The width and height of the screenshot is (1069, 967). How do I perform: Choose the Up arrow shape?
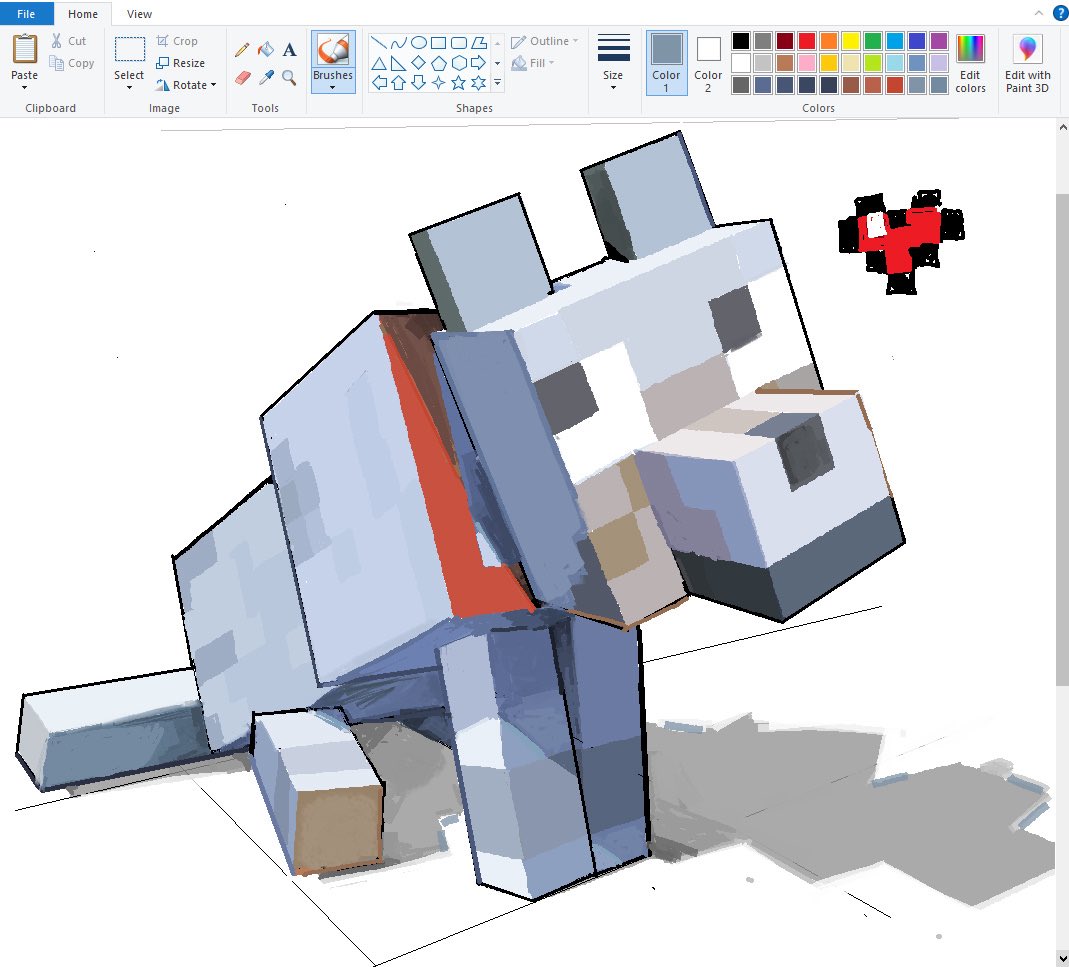click(x=399, y=83)
